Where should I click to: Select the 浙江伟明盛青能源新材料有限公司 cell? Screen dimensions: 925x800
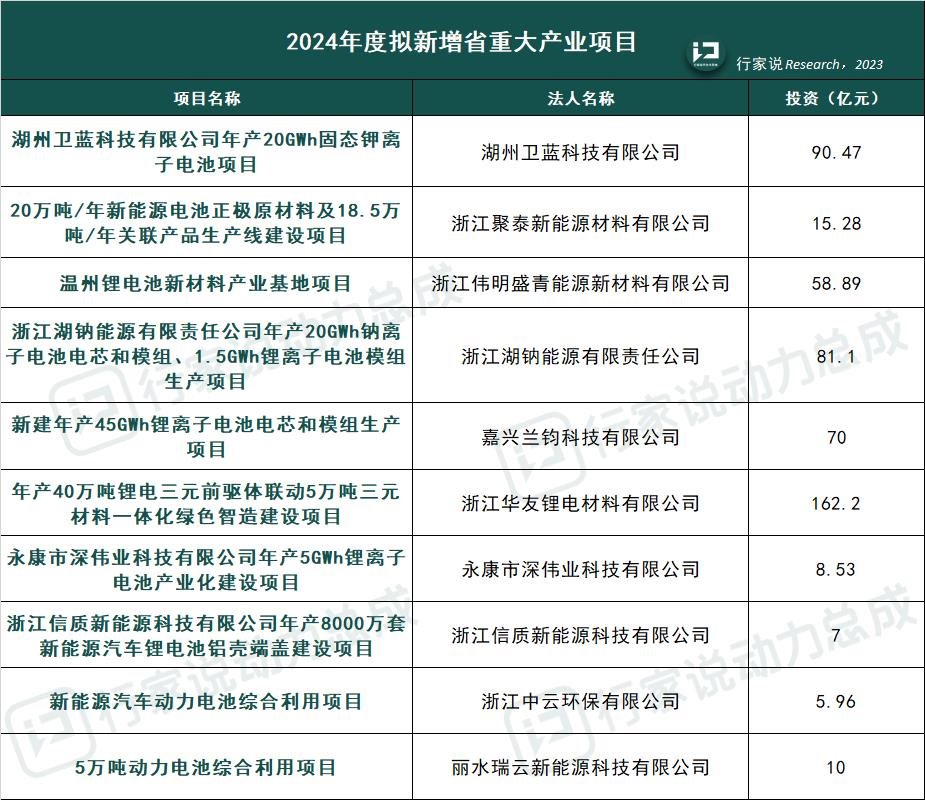click(580, 283)
